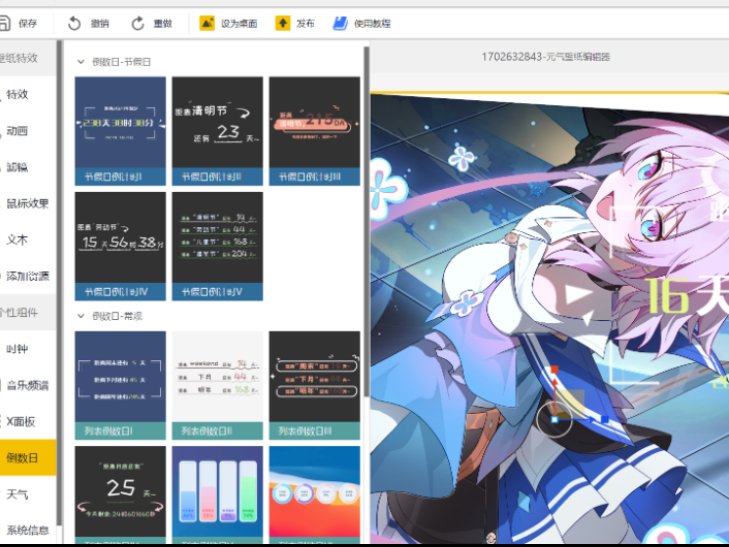Screen dimensions: 729x547
Task: Click the 重做 redo icon
Action: [x=138, y=23]
